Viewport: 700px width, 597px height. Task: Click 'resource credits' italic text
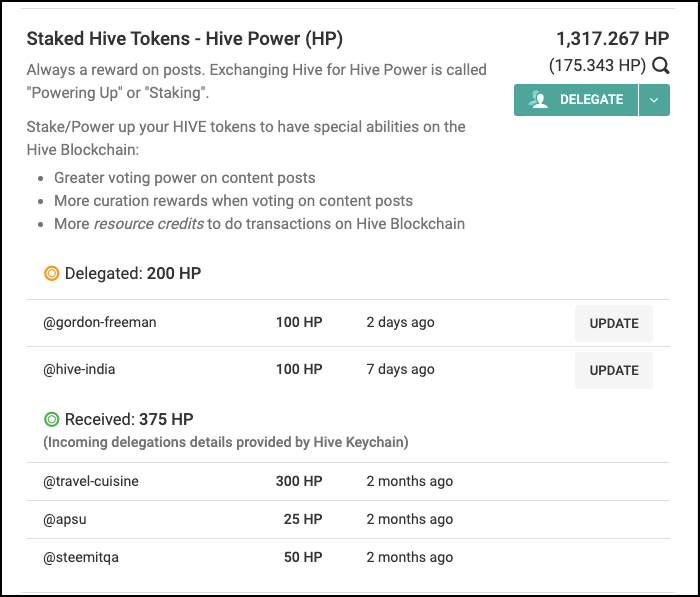(149, 224)
